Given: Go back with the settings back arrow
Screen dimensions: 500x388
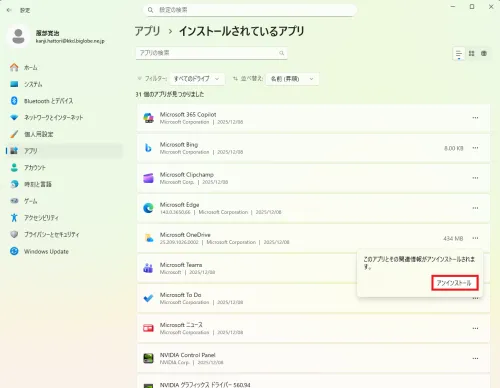Looking at the screenshot, I should [x=9, y=10].
